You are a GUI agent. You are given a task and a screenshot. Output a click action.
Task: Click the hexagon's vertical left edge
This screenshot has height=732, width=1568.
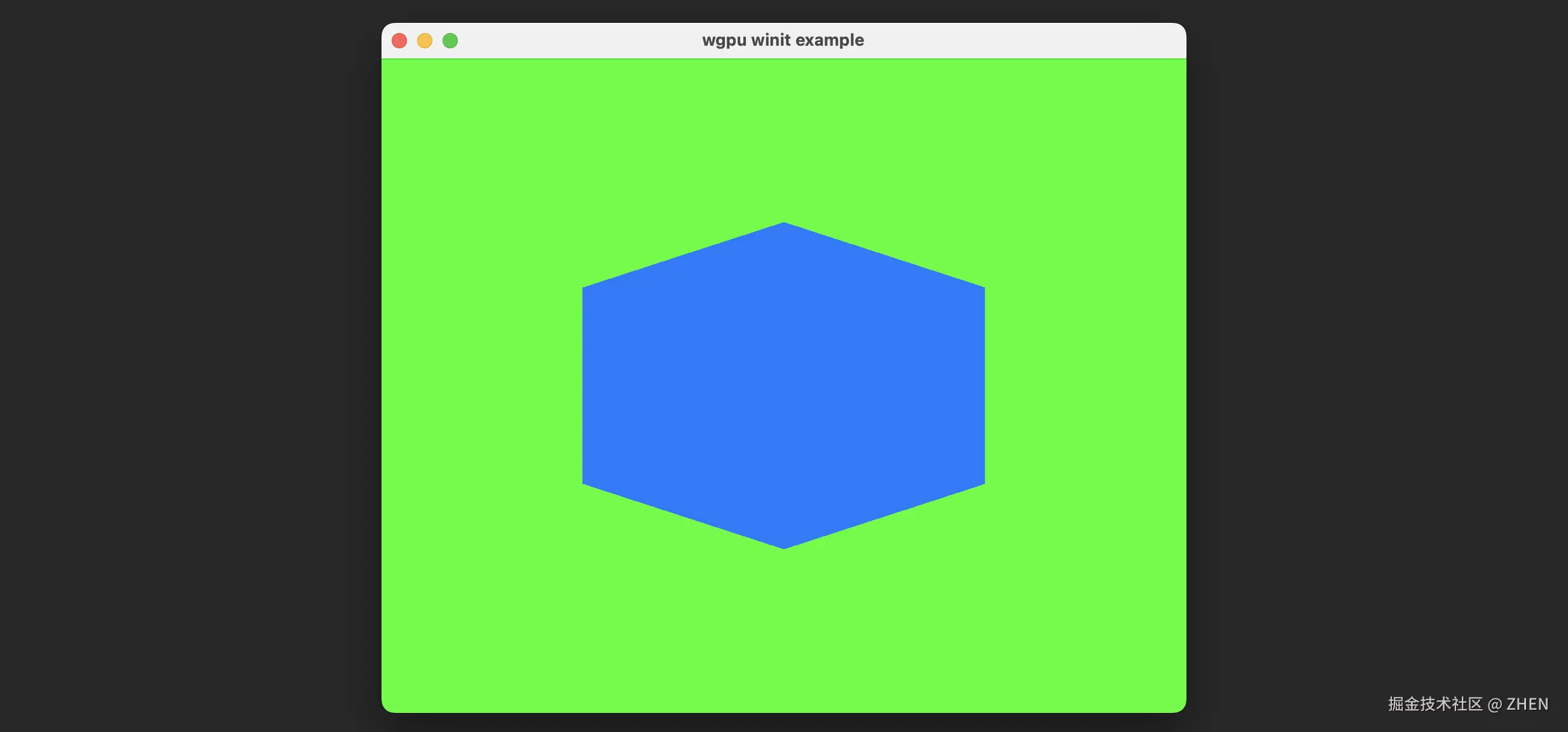[584, 386]
